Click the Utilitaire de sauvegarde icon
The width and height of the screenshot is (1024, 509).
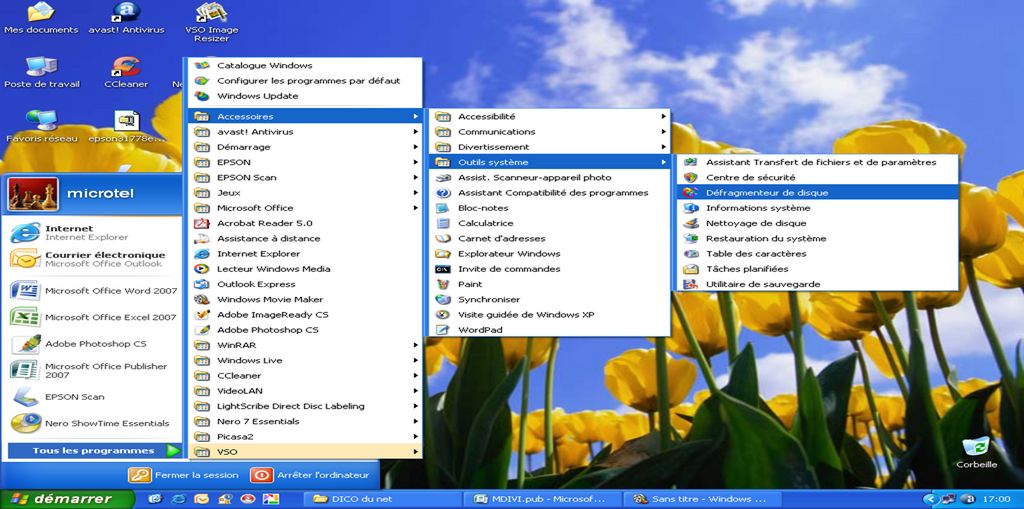(x=690, y=284)
